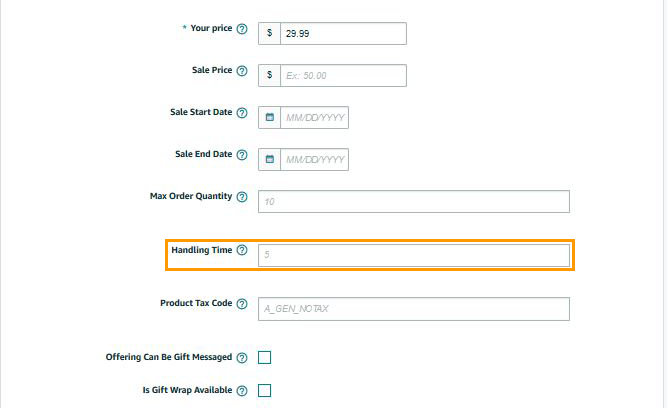Click into the Handling Time field
The width and height of the screenshot is (667, 408).
tap(413, 255)
